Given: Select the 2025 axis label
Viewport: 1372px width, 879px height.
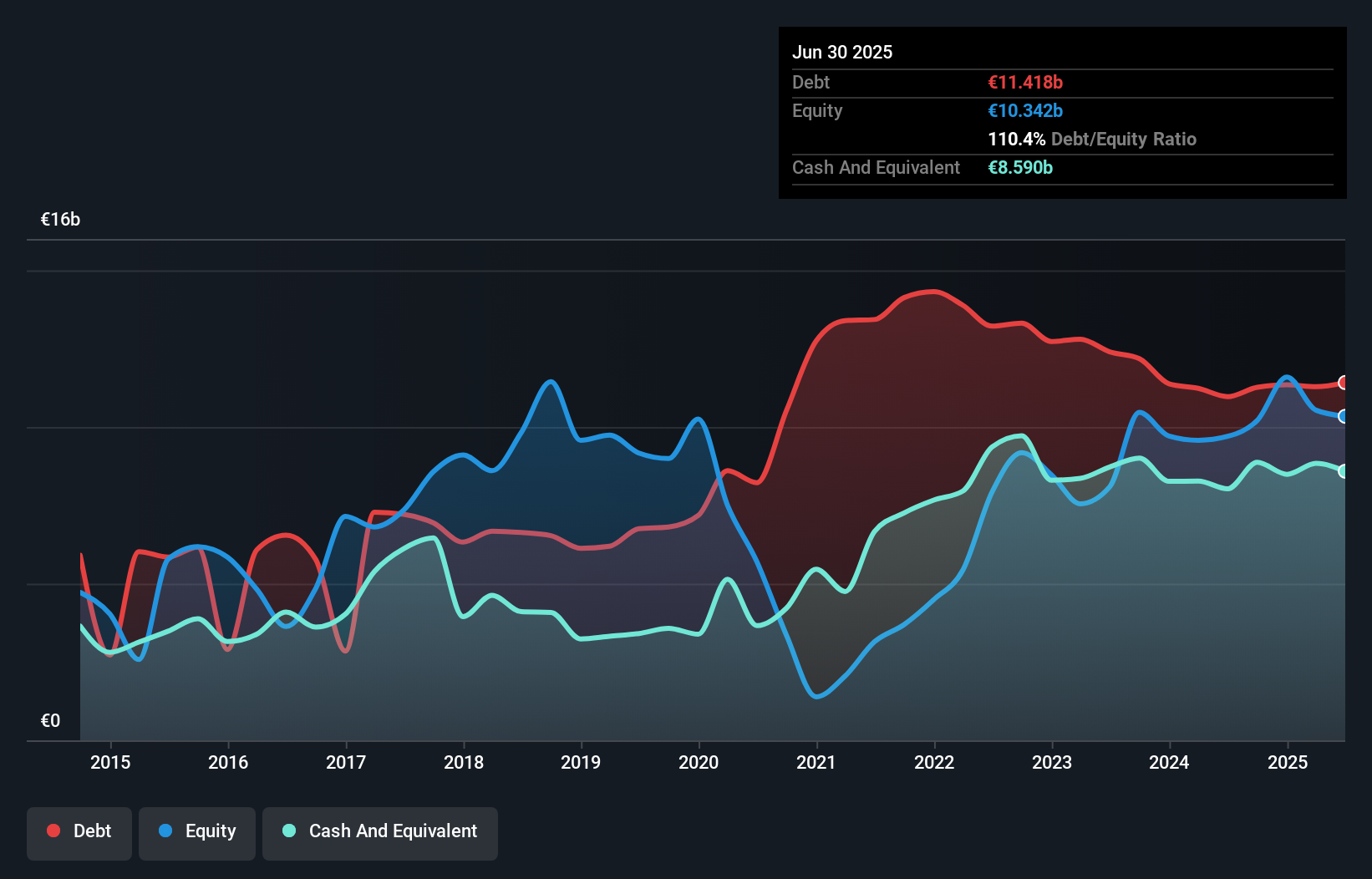Looking at the screenshot, I should [x=1288, y=763].
